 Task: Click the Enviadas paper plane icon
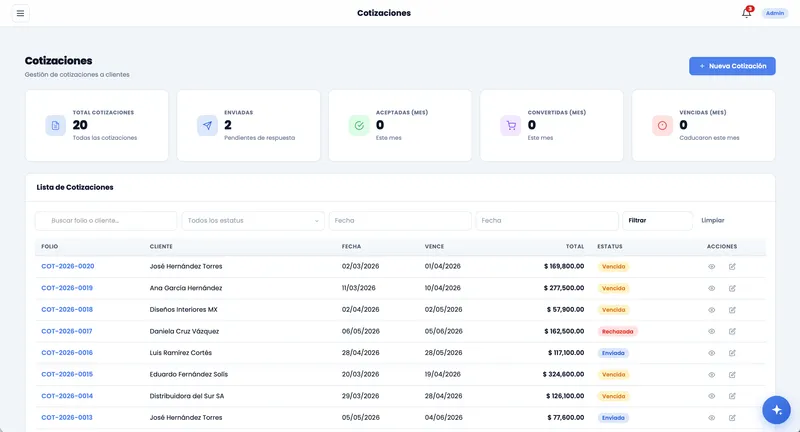coord(207,125)
